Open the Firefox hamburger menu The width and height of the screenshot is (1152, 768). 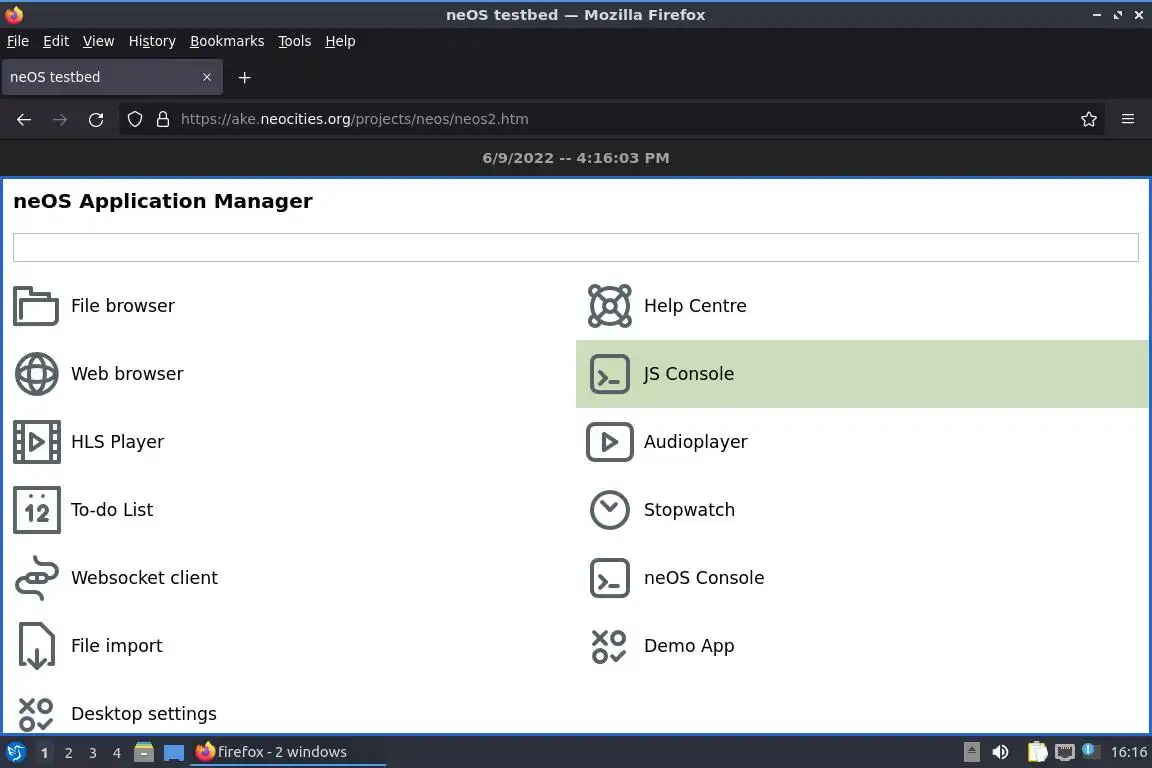click(1128, 119)
